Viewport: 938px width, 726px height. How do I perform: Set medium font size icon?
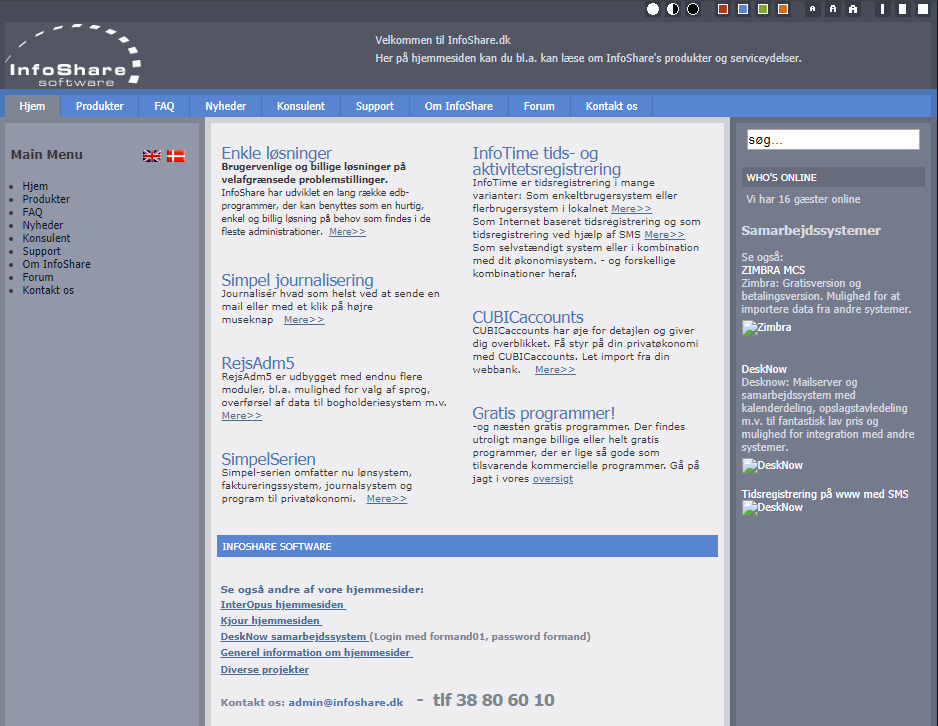[x=833, y=9]
